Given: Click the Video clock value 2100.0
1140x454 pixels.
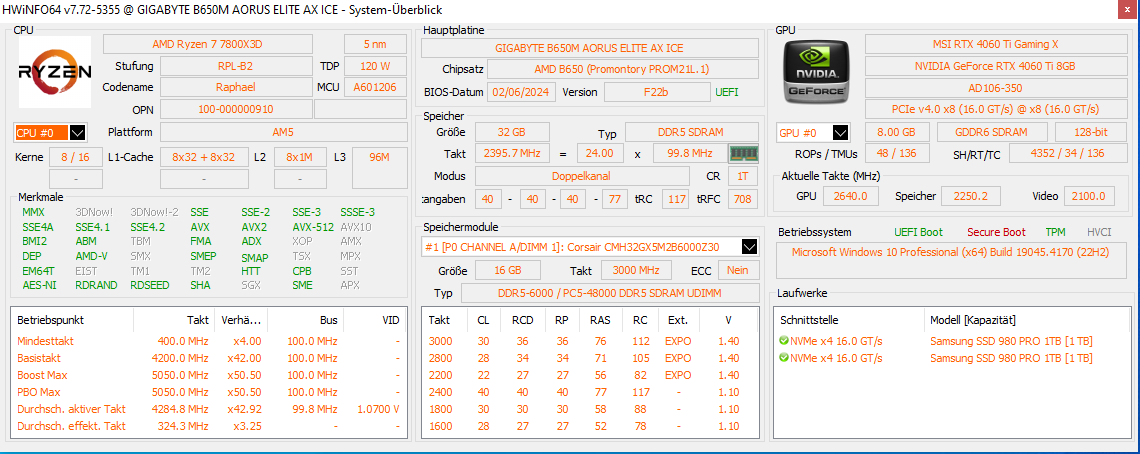Looking at the screenshot, I should pos(1088,196).
